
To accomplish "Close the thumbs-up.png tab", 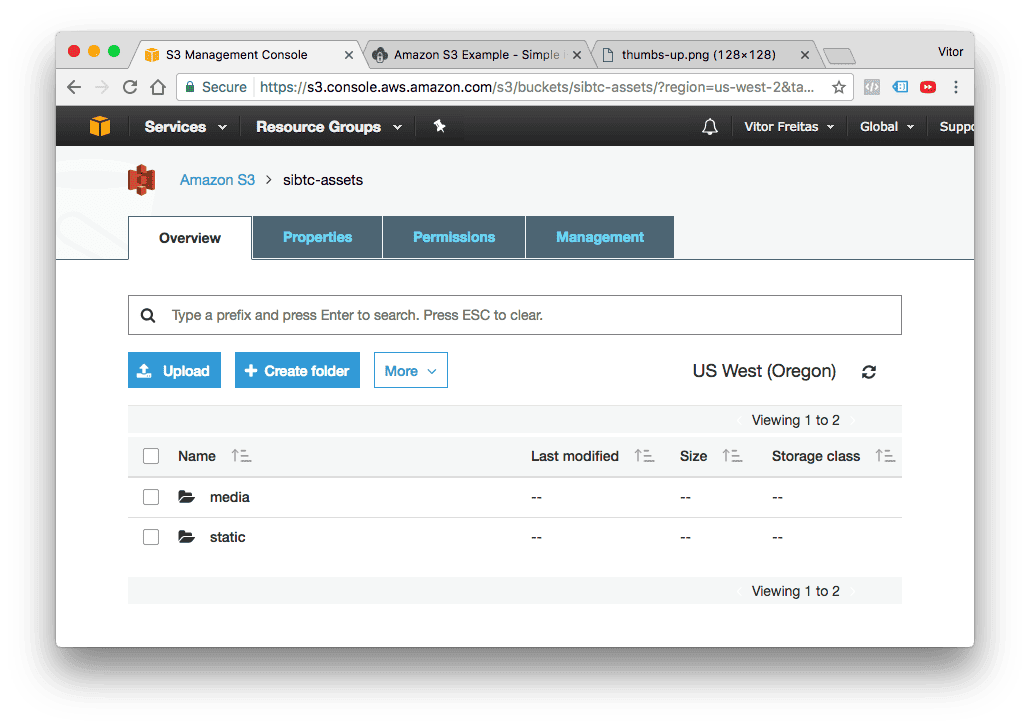I will coord(805,55).
